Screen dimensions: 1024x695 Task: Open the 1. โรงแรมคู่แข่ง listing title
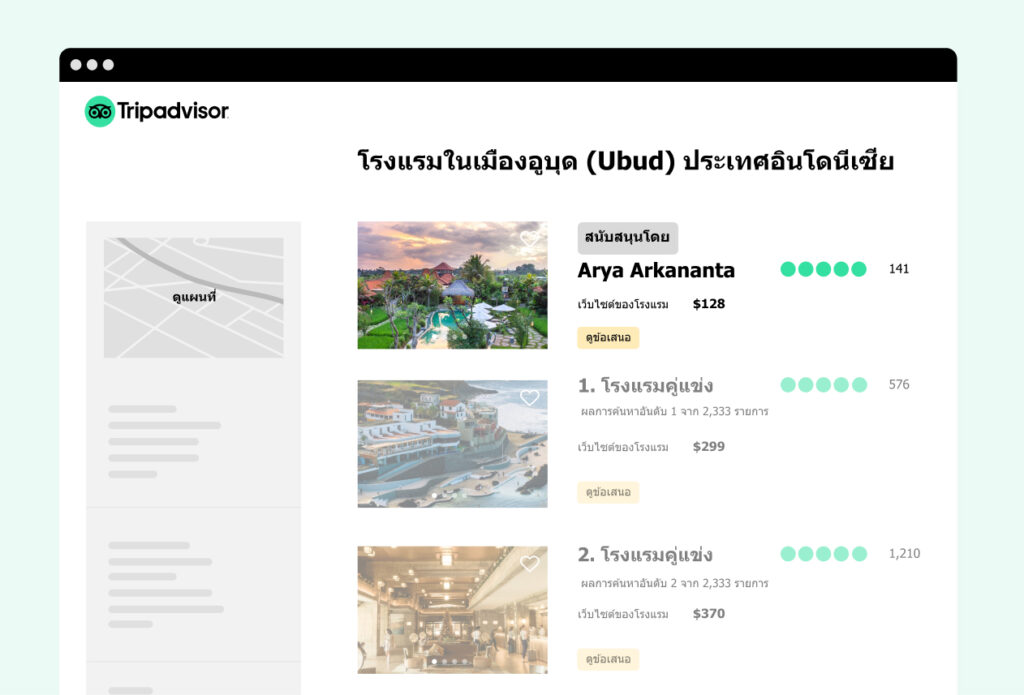point(645,385)
